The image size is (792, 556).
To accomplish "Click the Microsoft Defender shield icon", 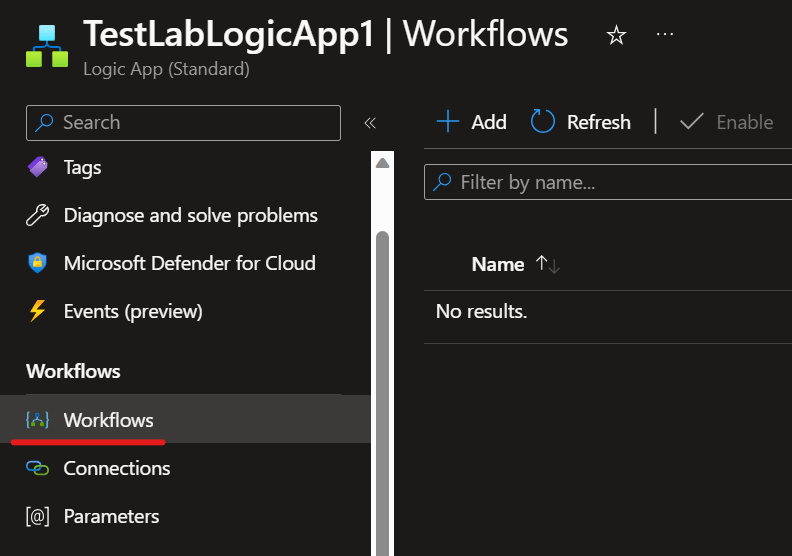I will [38, 264].
